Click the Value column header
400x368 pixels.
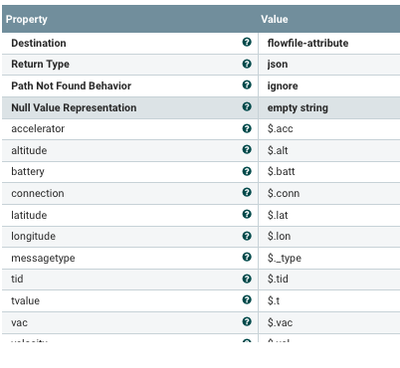coord(329,19)
